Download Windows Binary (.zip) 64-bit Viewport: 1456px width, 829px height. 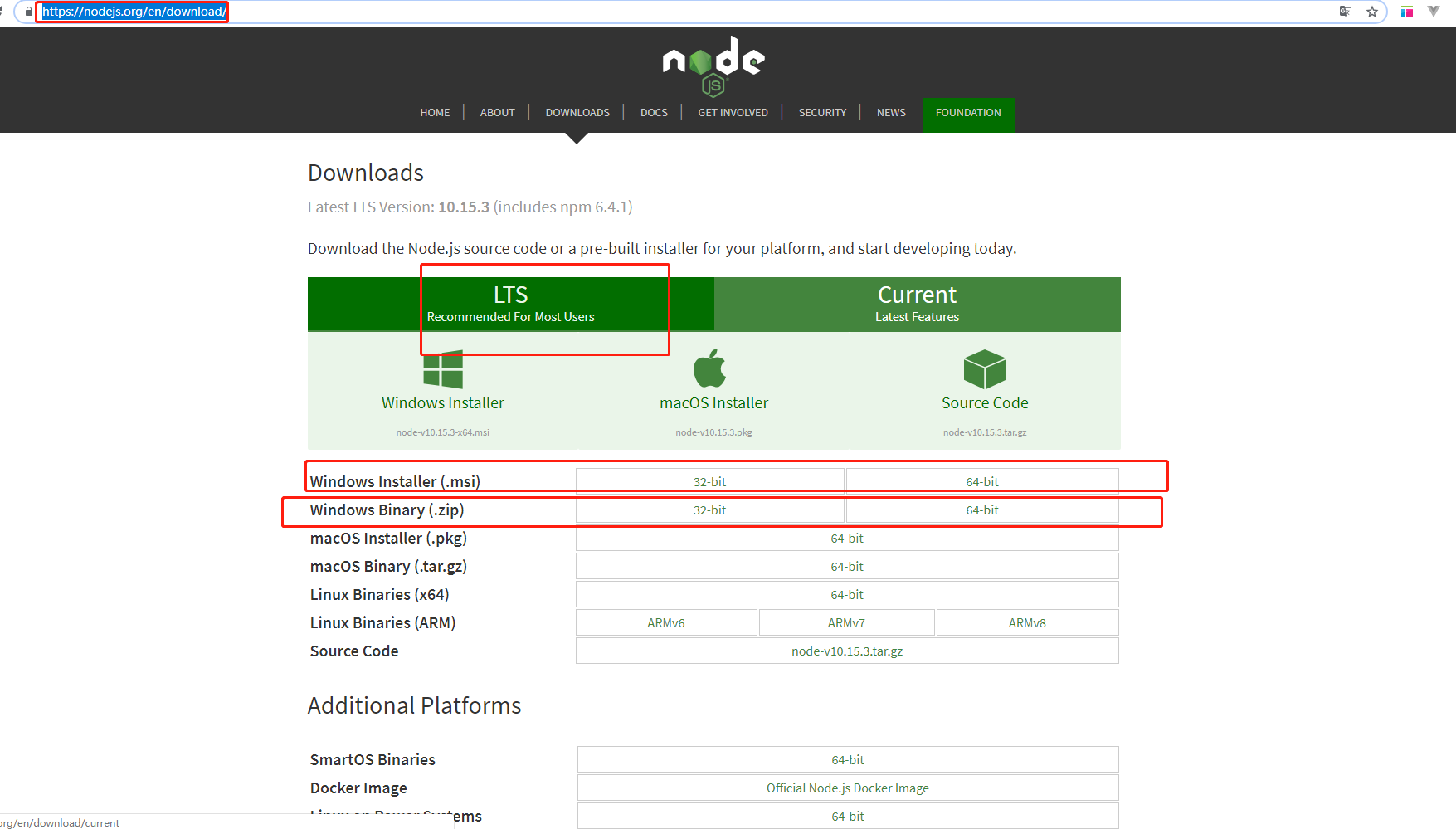coord(982,510)
